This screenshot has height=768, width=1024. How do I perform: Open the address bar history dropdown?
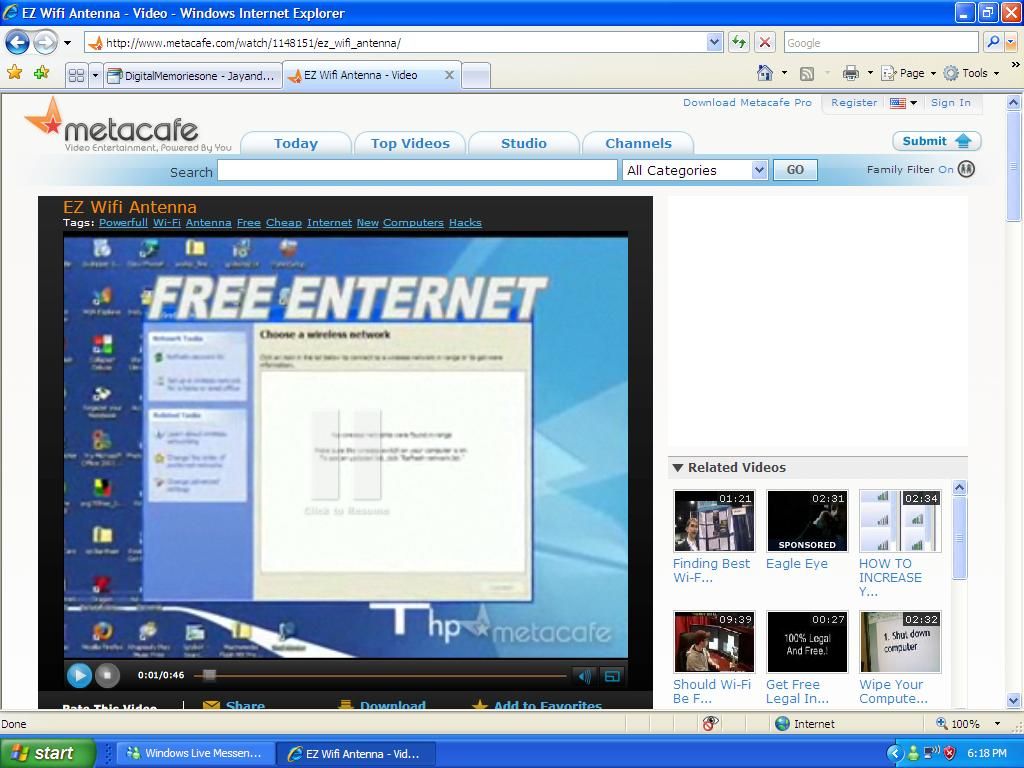click(714, 42)
